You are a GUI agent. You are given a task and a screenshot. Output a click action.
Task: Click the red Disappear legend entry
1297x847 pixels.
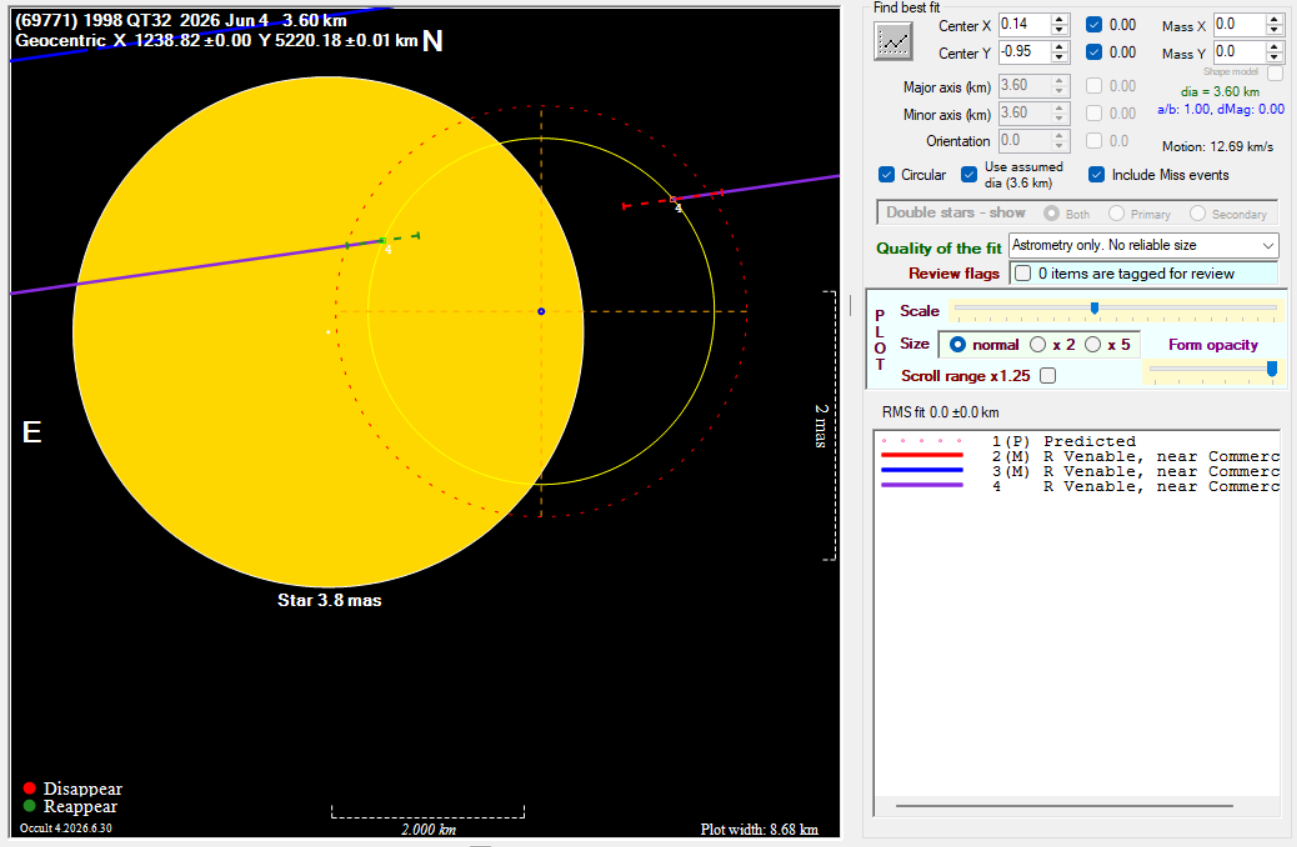click(x=72, y=789)
